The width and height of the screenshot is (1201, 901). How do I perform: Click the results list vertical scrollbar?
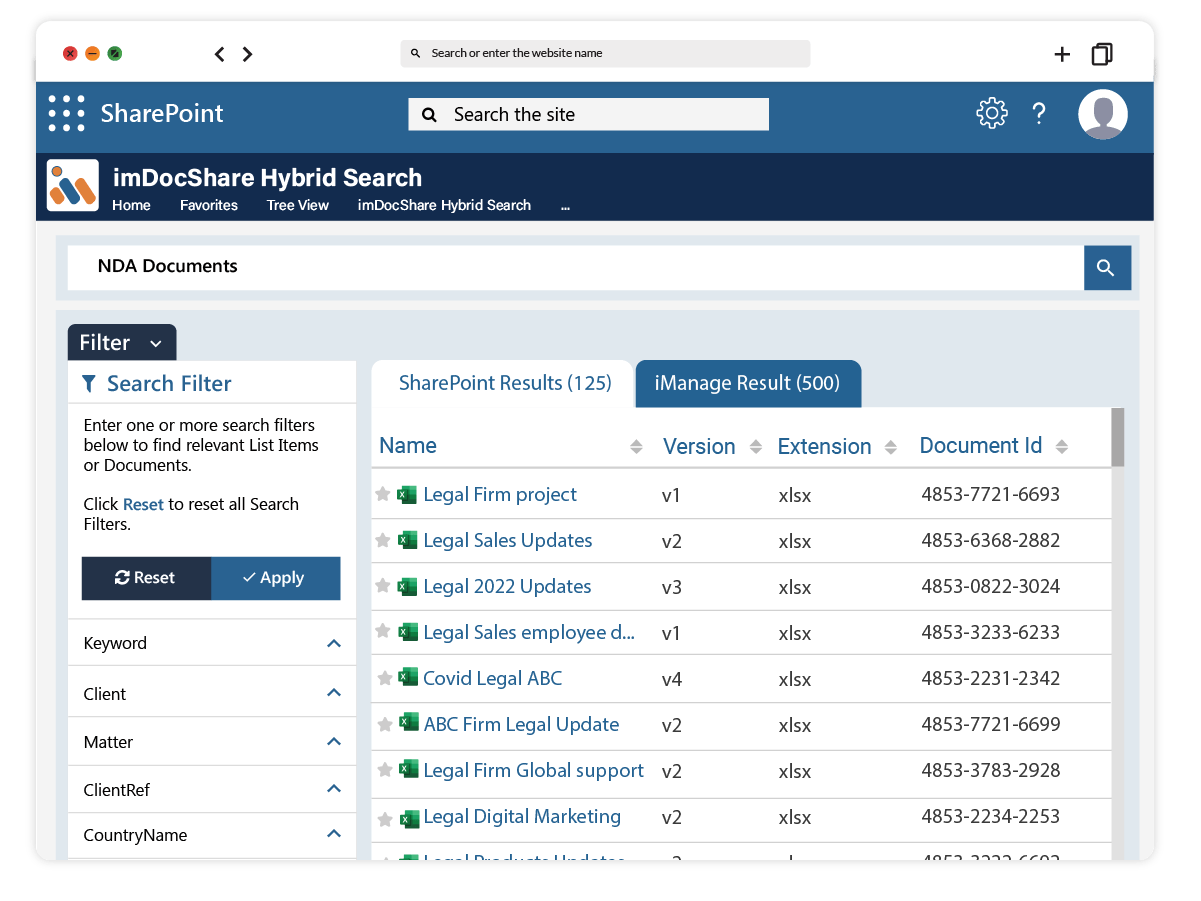click(1118, 436)
